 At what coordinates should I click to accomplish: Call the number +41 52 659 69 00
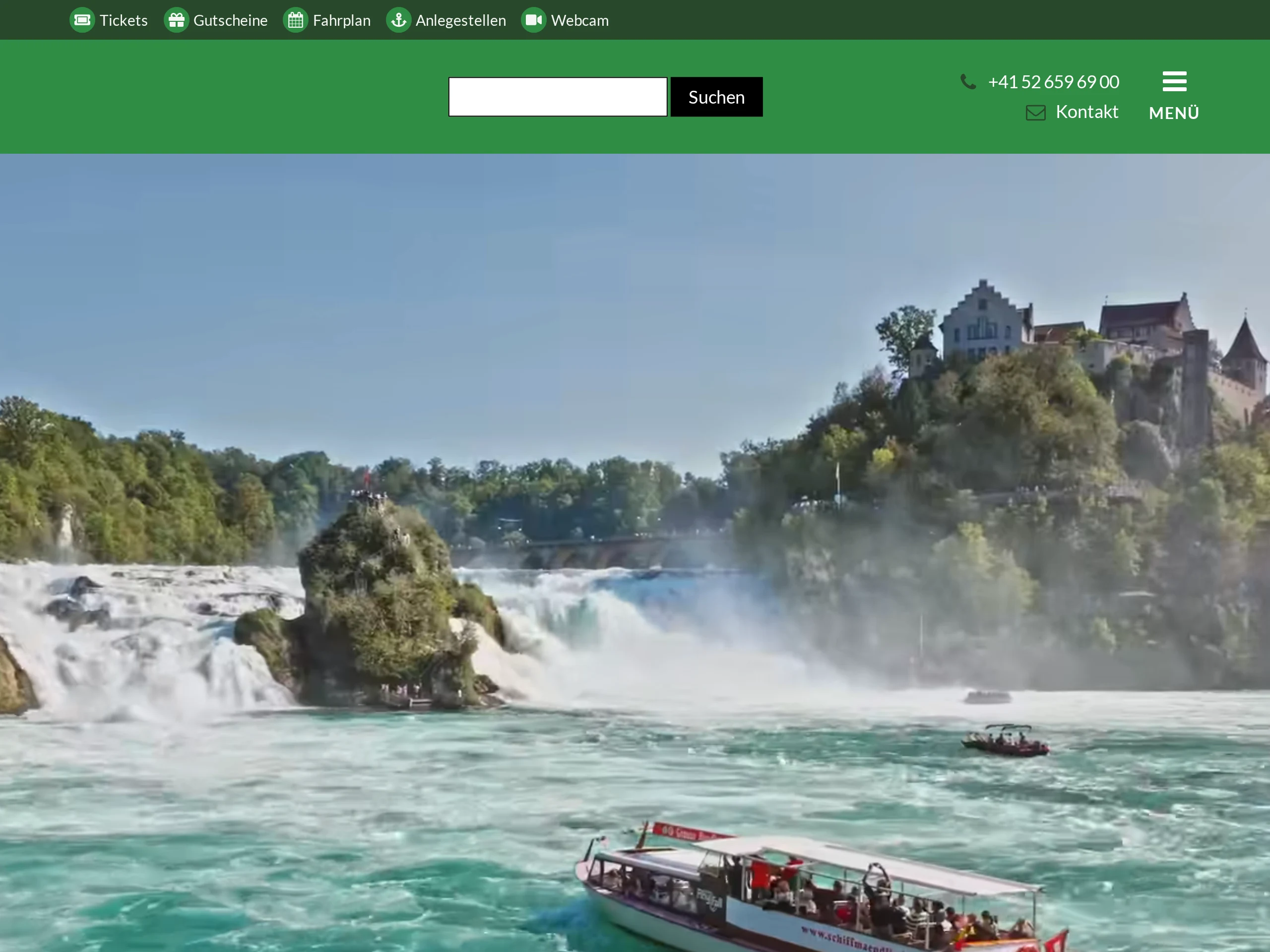click(x=1053, y=82)
